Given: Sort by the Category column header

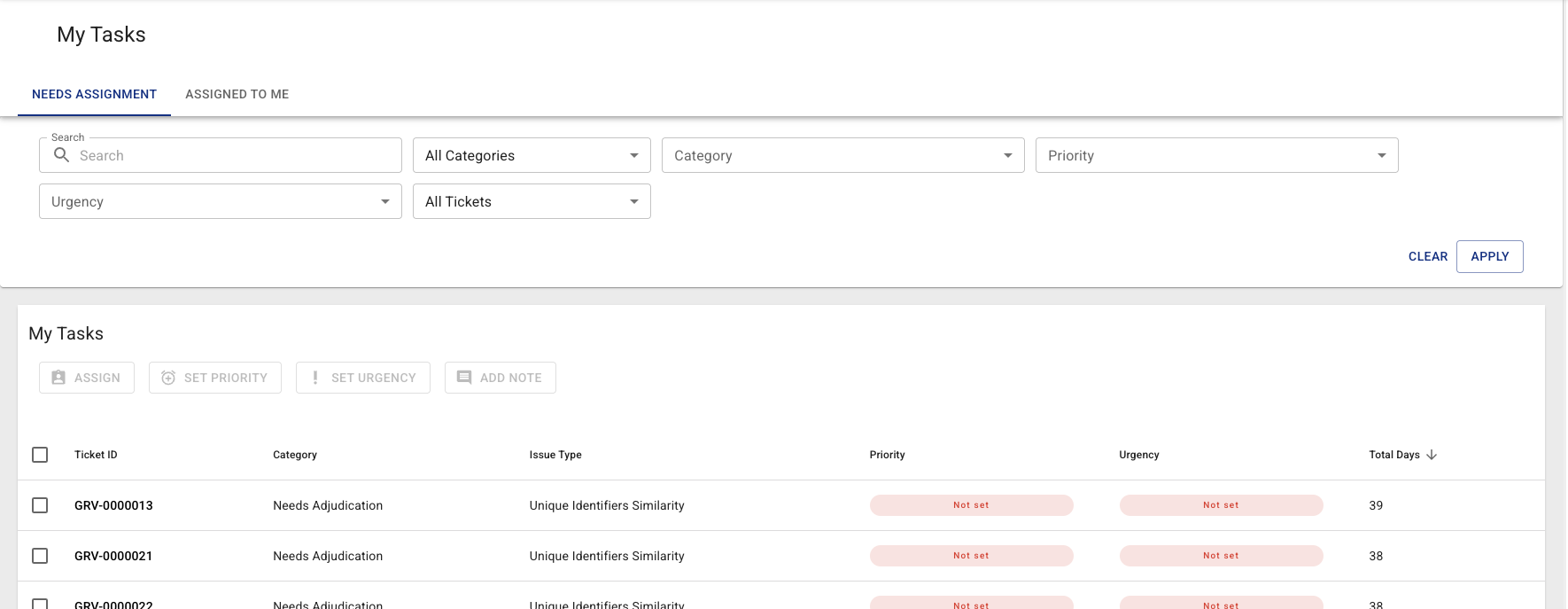Looking at the screenshot, I should coord(295,455).
